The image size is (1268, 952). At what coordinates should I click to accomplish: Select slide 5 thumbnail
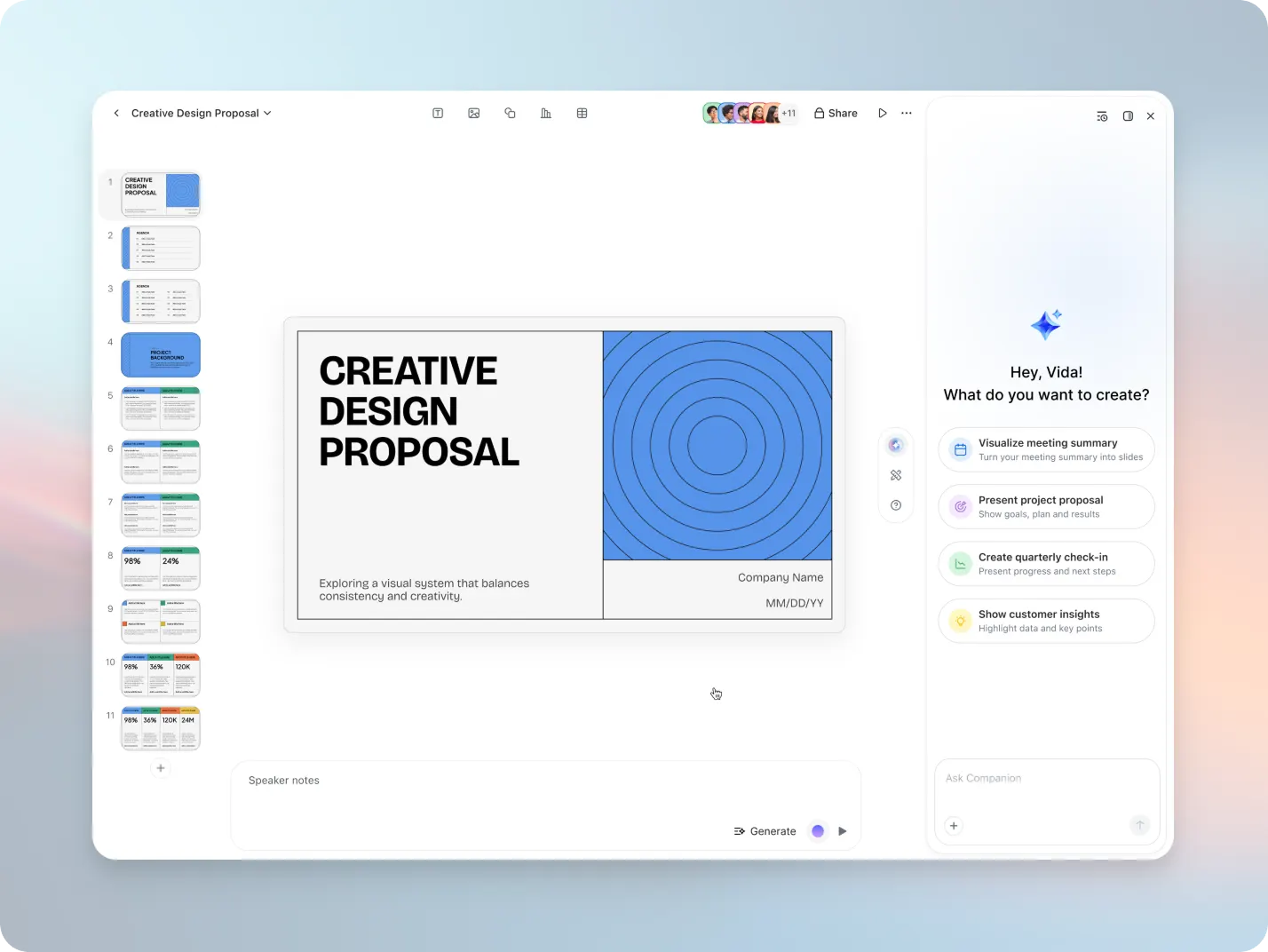pos(161,408)
